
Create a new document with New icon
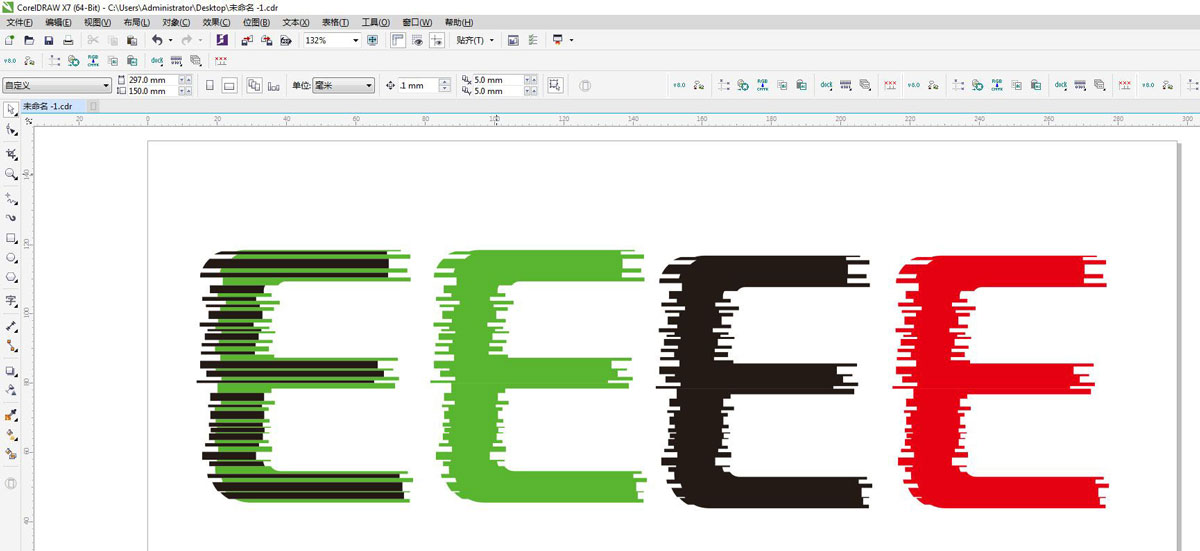pyautogui.click(x=10, y=40)
